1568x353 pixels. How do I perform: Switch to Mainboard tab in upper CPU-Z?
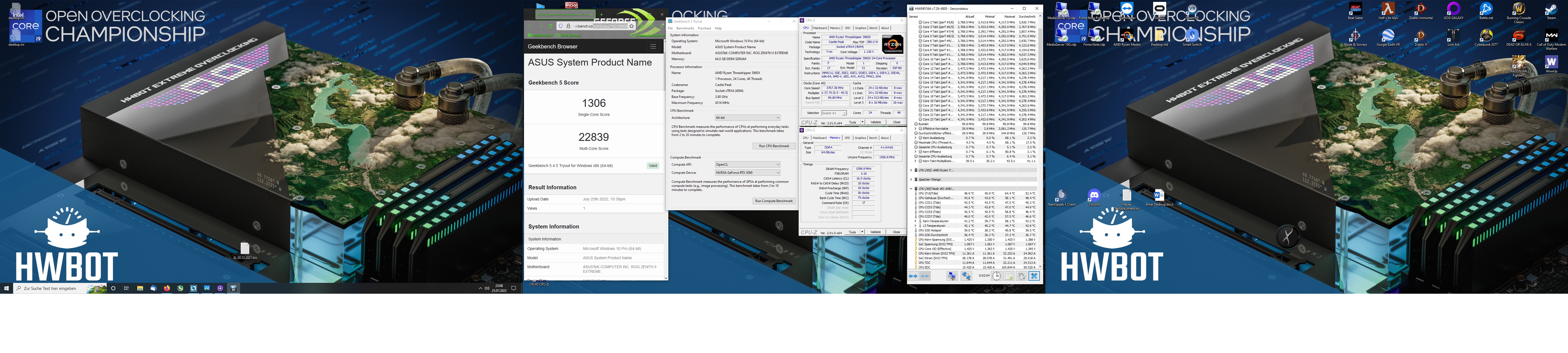[820, 28]
